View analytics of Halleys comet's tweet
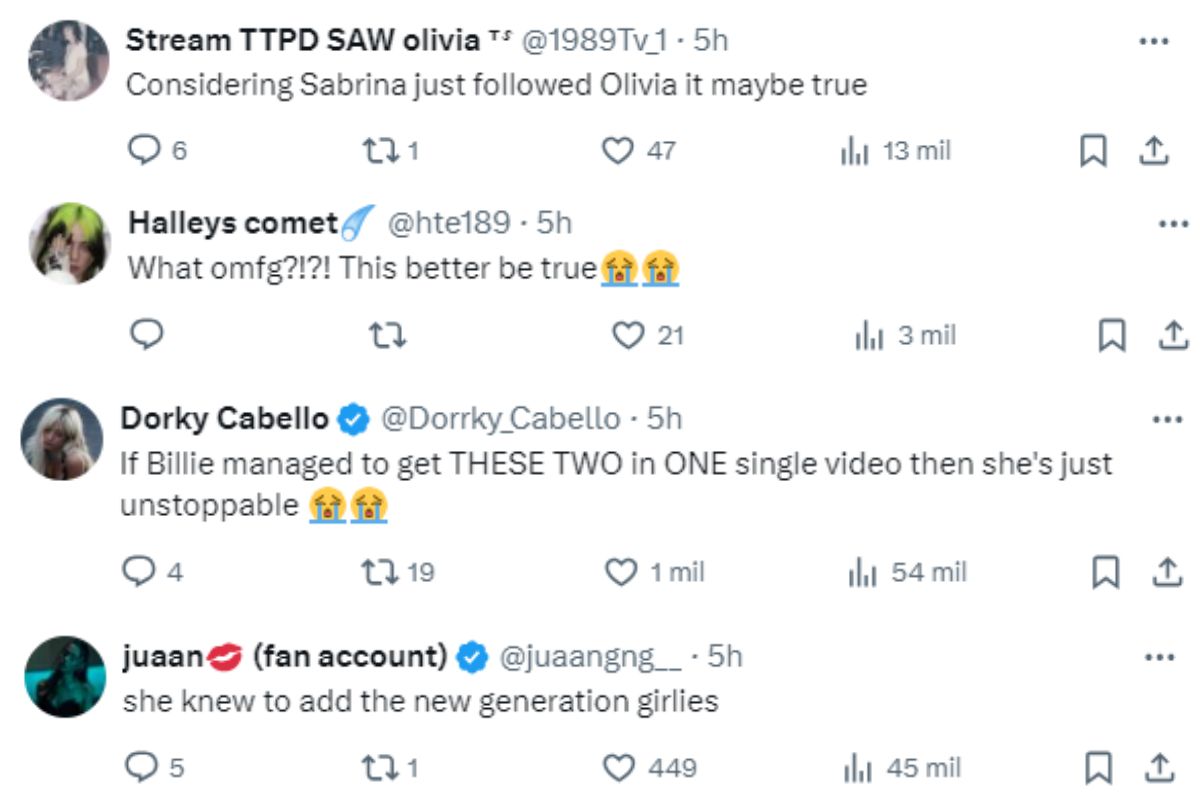 [866, 335]
